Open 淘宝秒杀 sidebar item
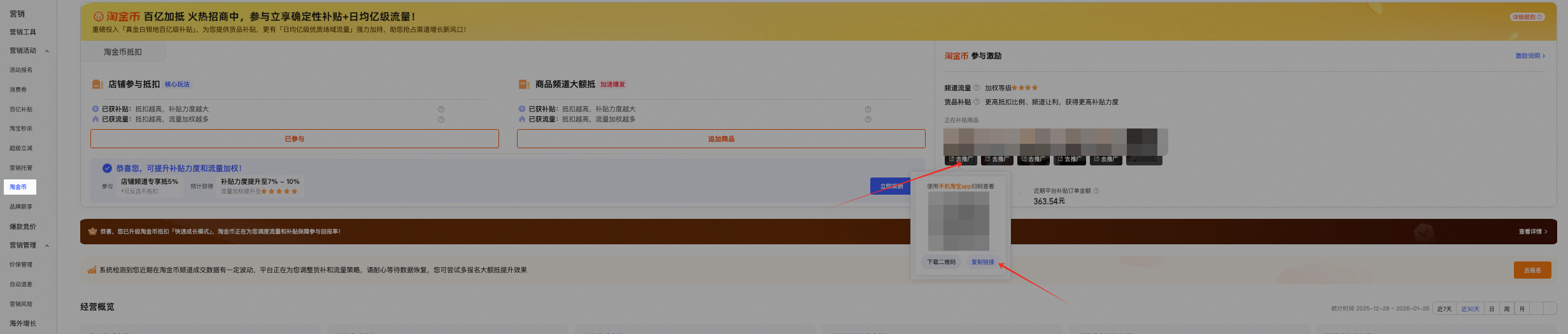This screenshot has height=334, width=1568. 21,129
